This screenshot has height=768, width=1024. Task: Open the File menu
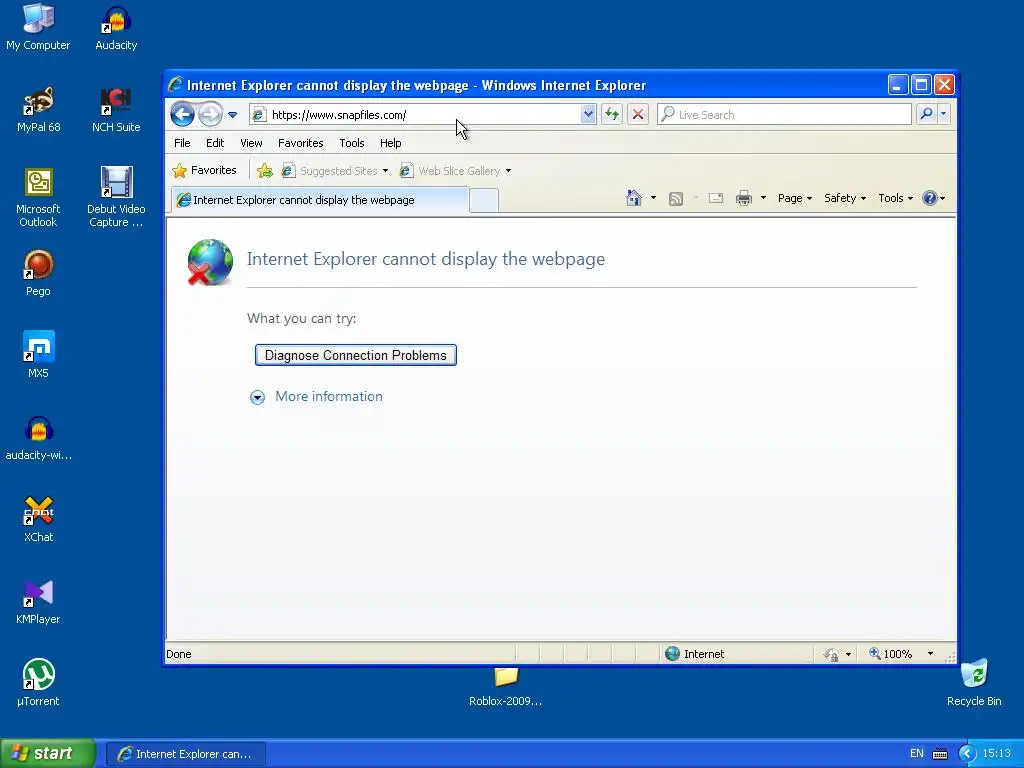pyautogui.click(x=182, y=143)
